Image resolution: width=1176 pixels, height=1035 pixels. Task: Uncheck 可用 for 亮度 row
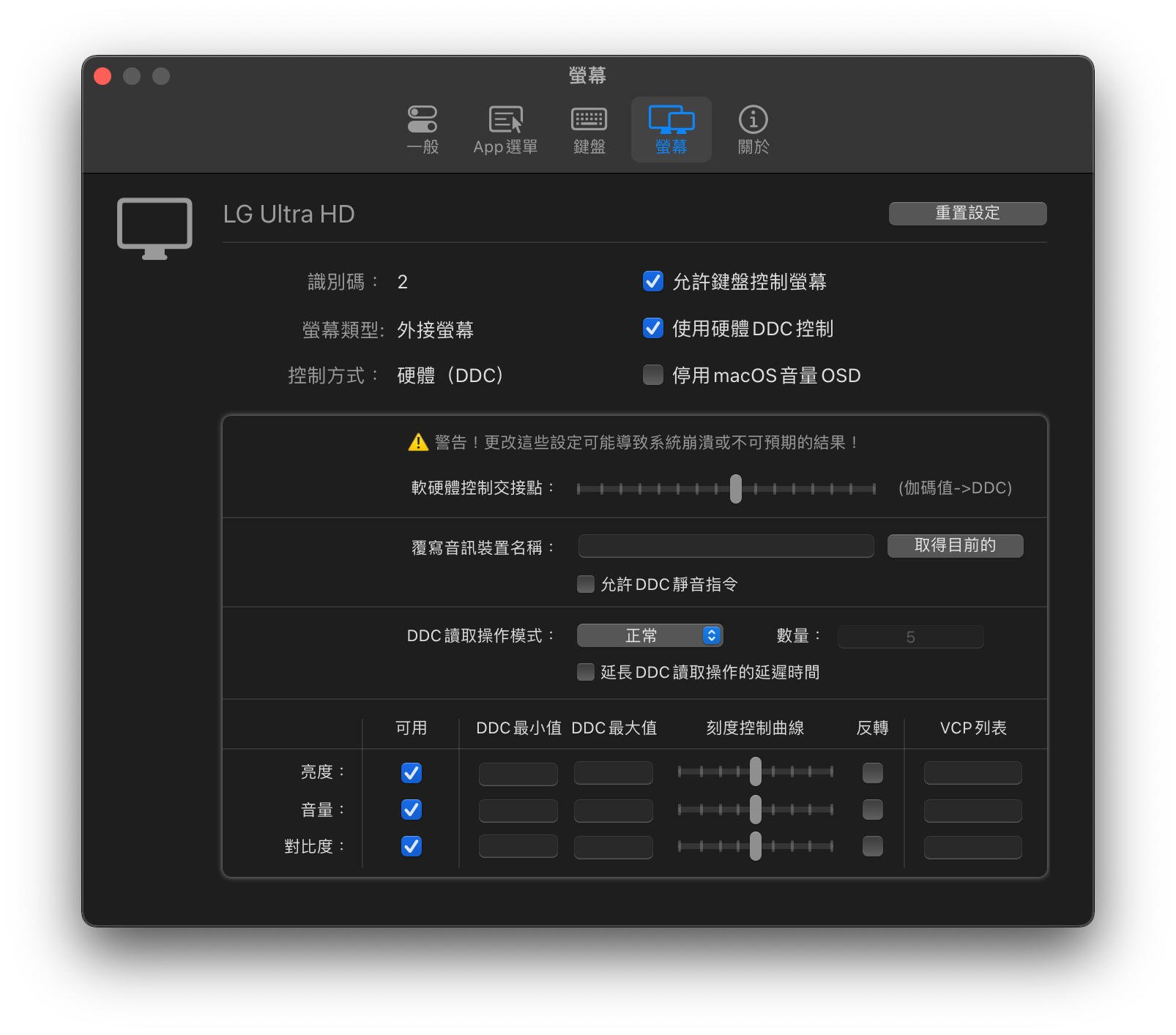[412, 773]
